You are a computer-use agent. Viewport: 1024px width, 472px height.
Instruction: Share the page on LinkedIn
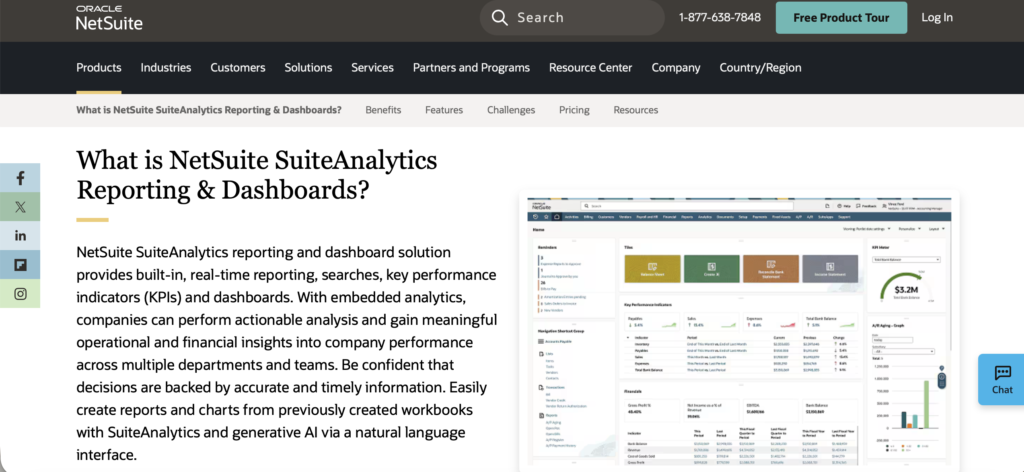click(x=20, y=236)
